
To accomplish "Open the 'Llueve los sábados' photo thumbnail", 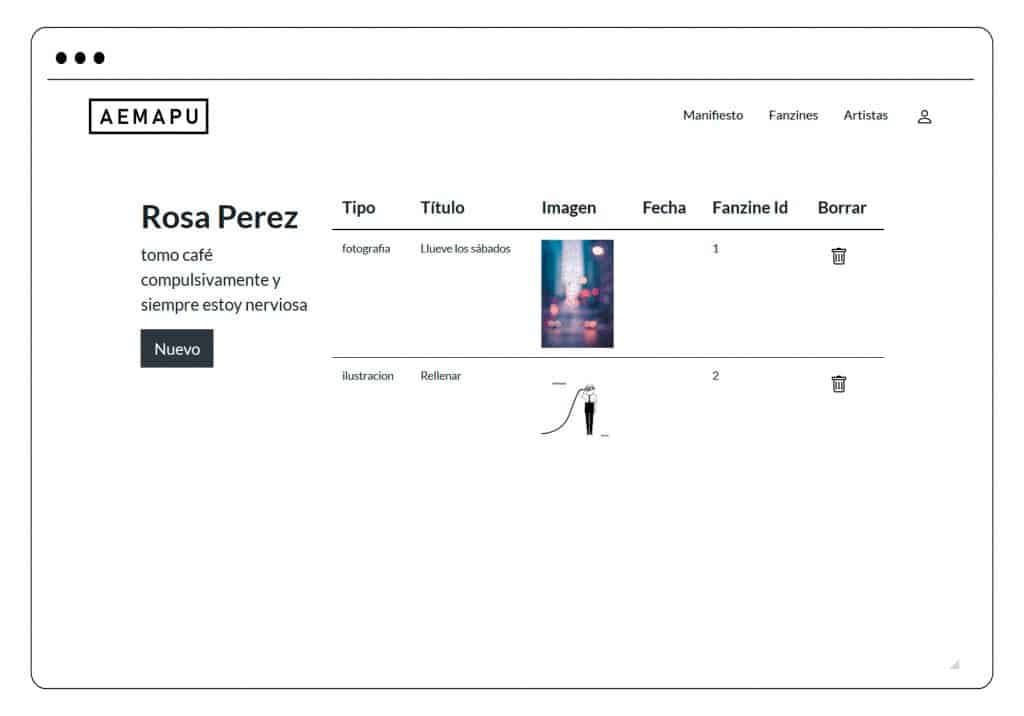I will [x=577, y=293].
